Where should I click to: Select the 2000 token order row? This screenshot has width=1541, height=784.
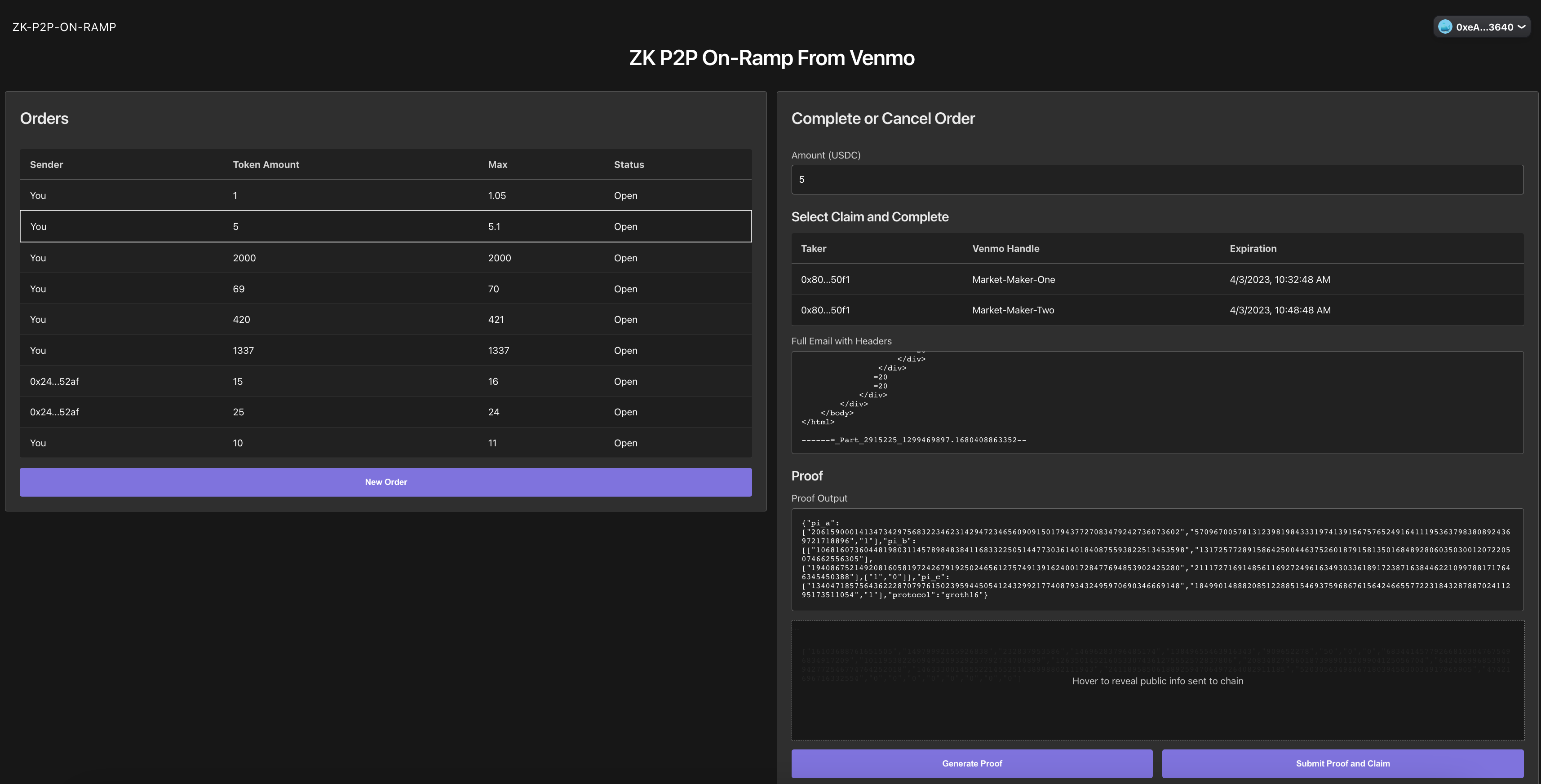(386, 258)
